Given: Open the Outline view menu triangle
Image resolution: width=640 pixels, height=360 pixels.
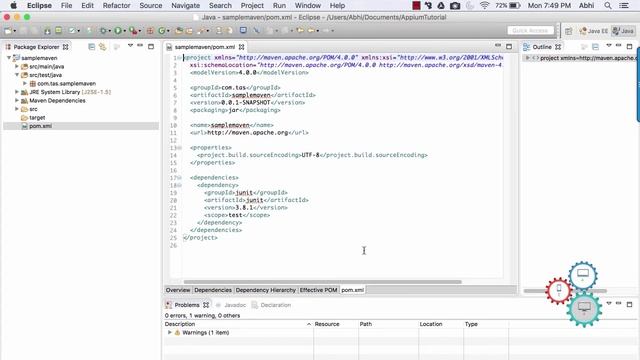Looking at the screenshot, I should click(609, 46).
